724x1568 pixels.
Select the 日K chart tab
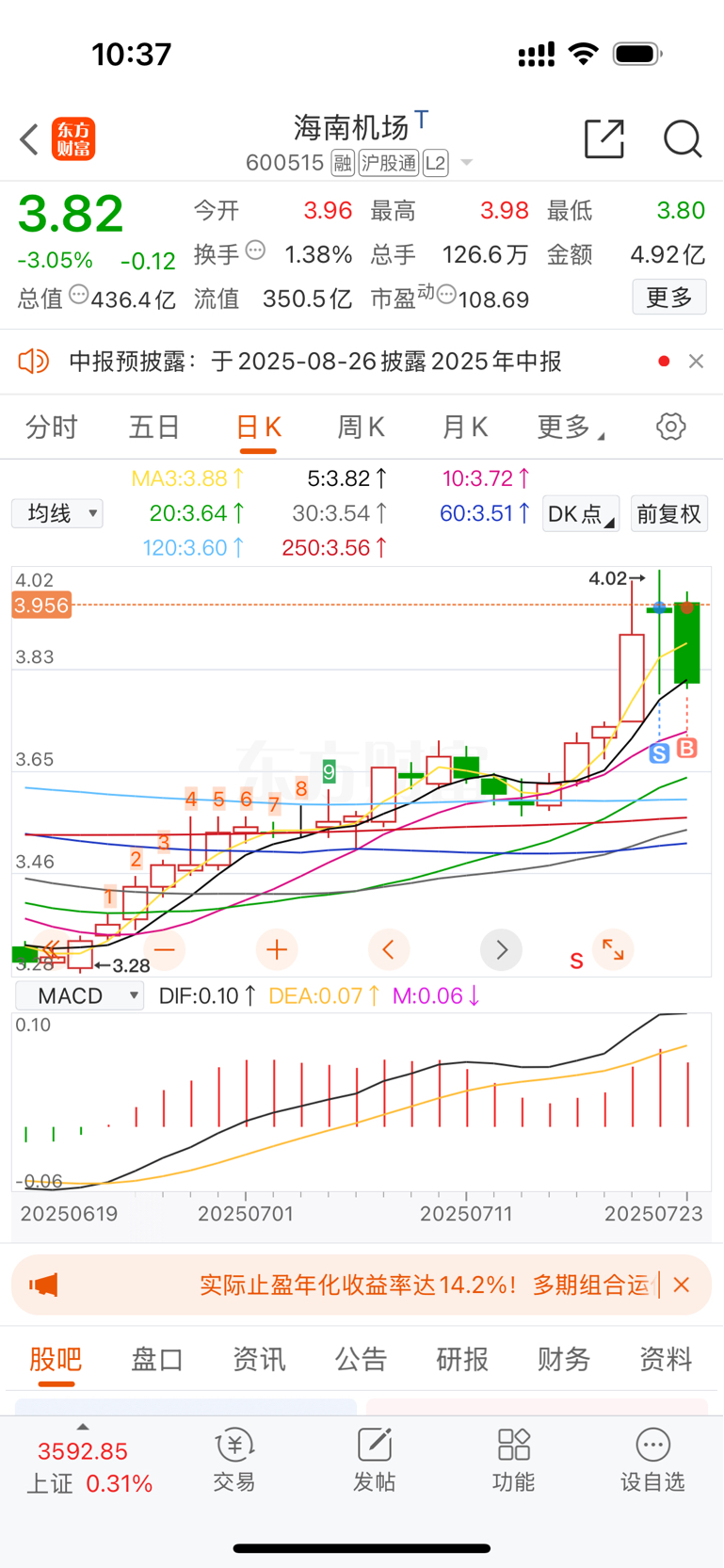(x=258, y=428)
